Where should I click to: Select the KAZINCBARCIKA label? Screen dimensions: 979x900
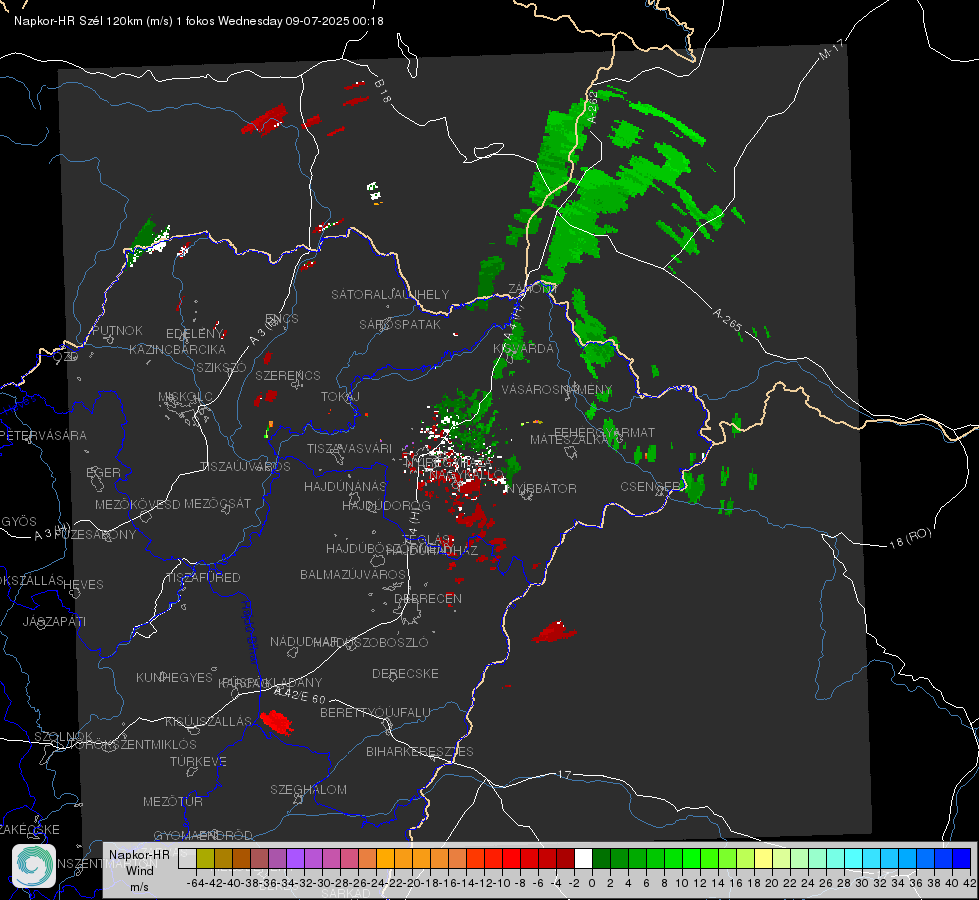(177, 350)
